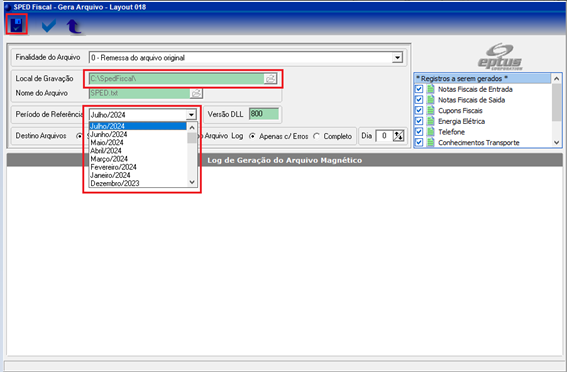This screenshot has width=567, height=372.
Task: Choose Fevereiro/2024 from period list
Action: [x=138, y=167]
